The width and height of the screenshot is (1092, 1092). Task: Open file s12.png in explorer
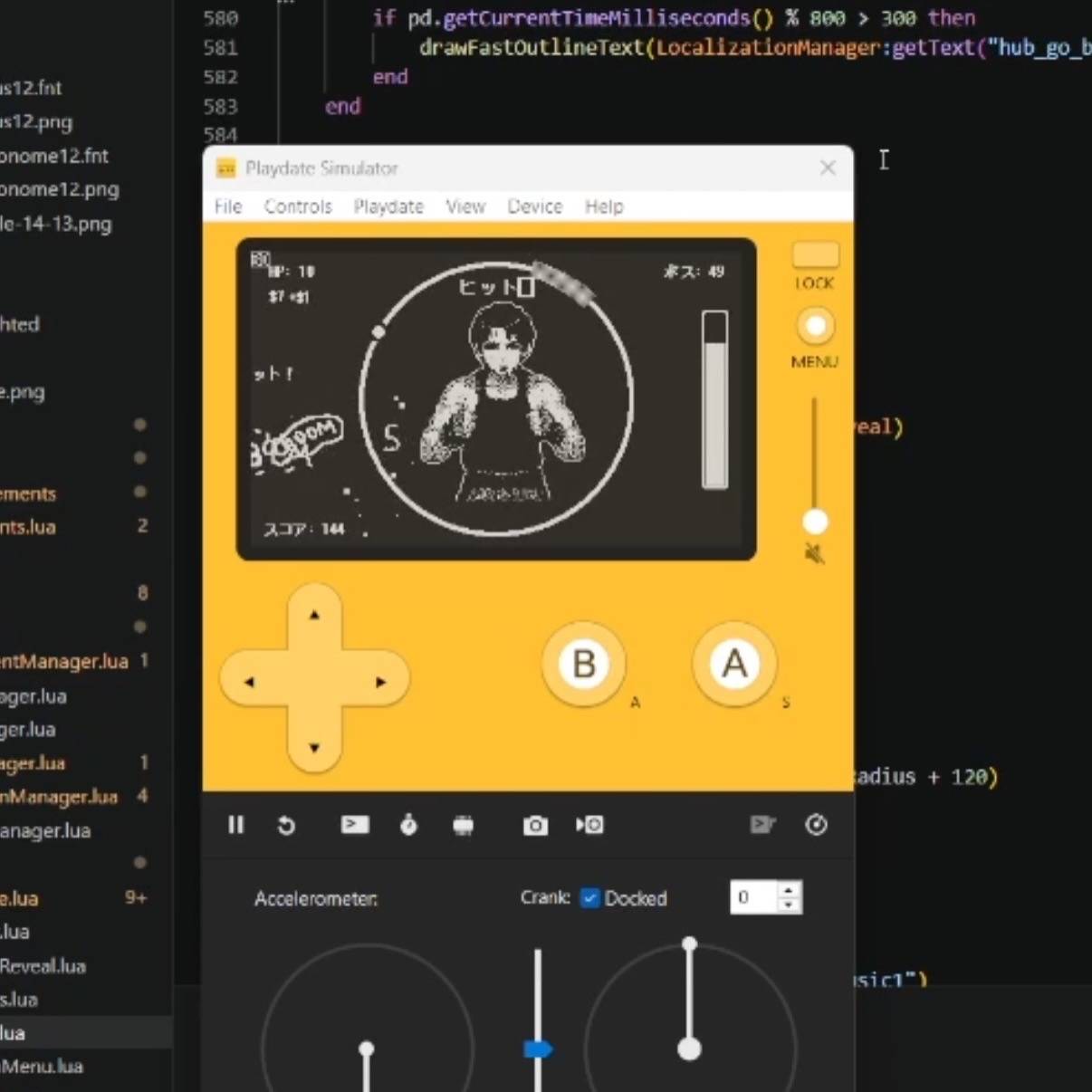point(36,121)
